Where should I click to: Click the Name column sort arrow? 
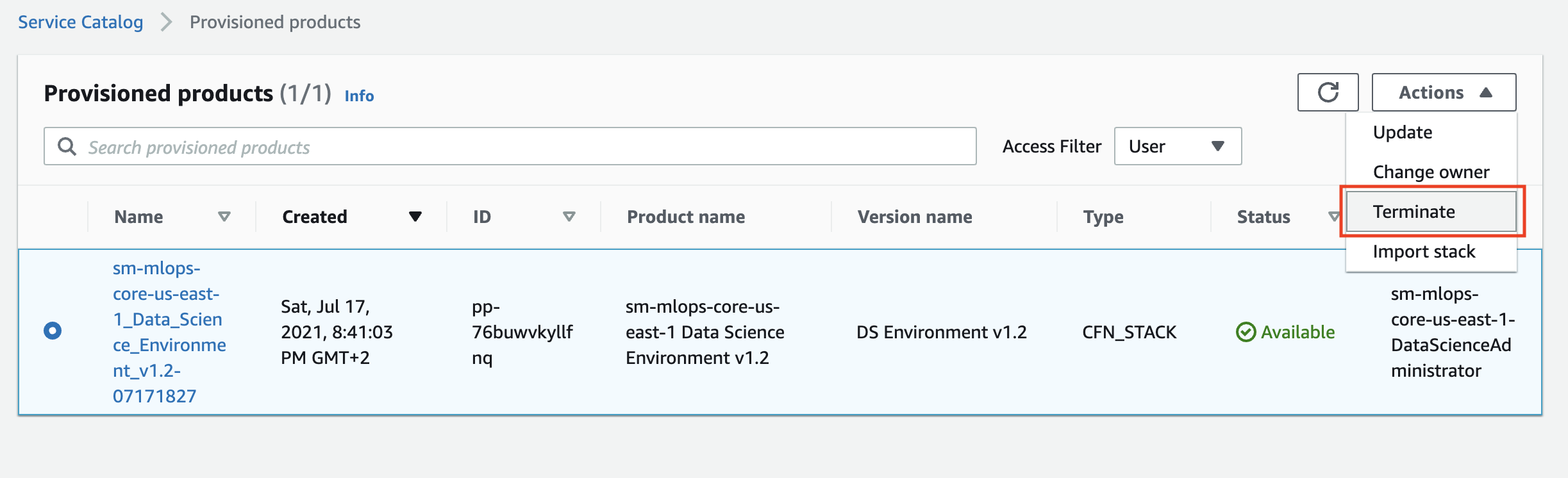point(224,217)
